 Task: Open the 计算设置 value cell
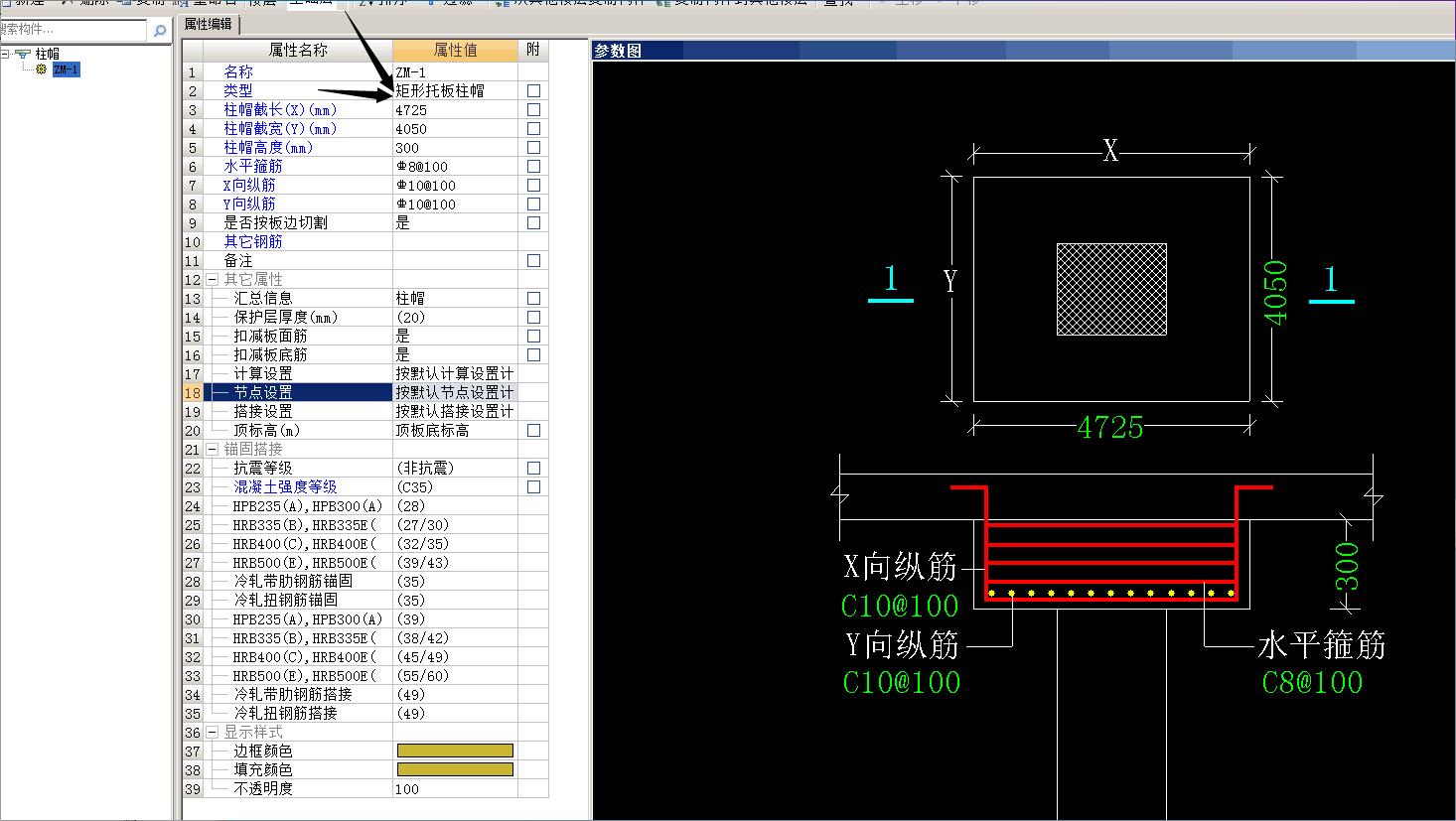[455, 373]
